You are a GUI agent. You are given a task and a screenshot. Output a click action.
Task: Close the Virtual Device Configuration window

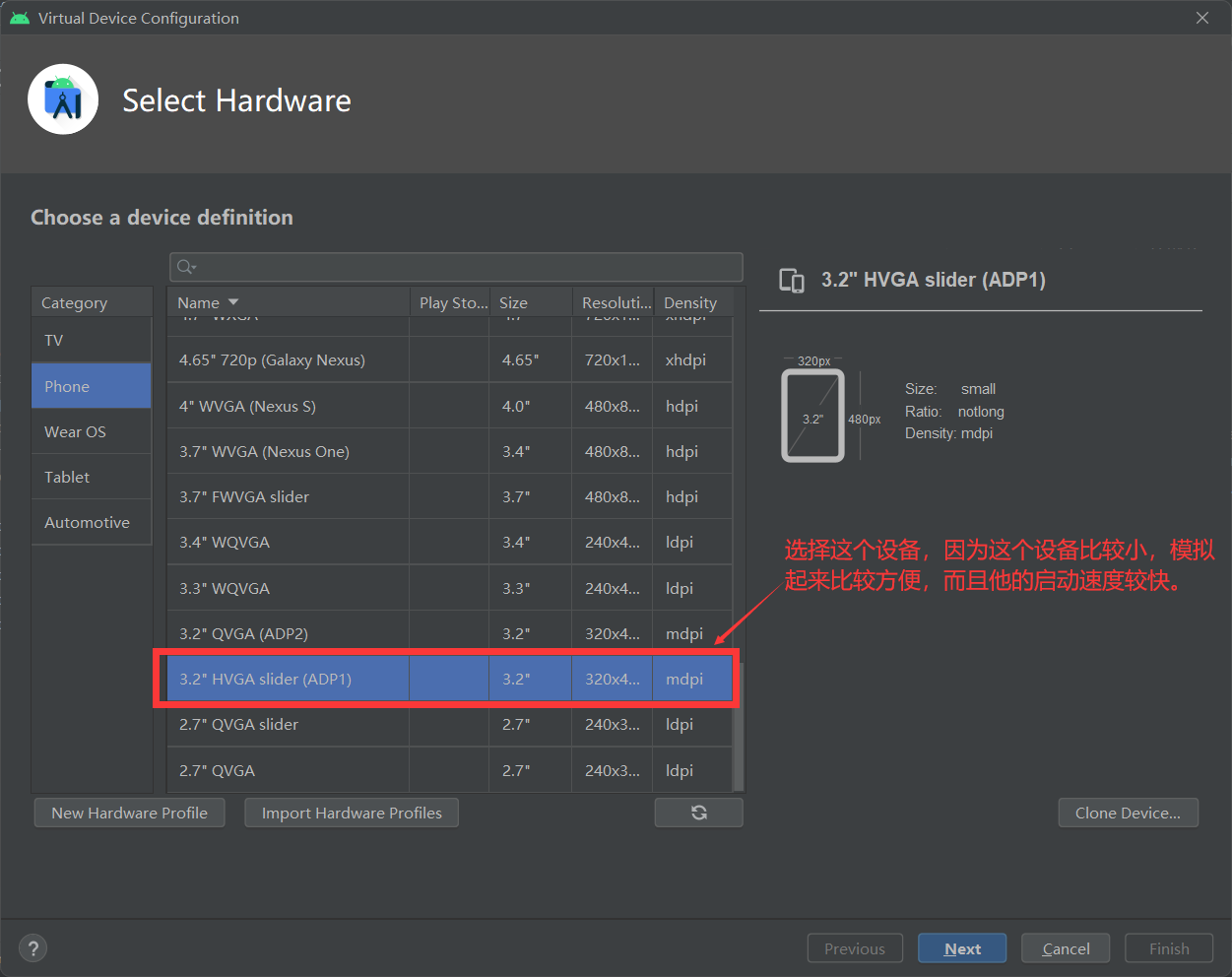click(1202, 18)
